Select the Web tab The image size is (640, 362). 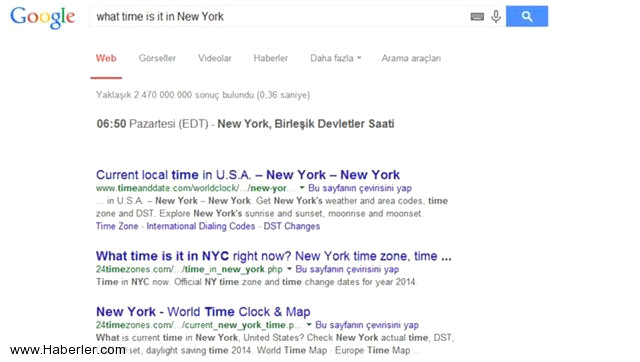(x=106, y=58)
